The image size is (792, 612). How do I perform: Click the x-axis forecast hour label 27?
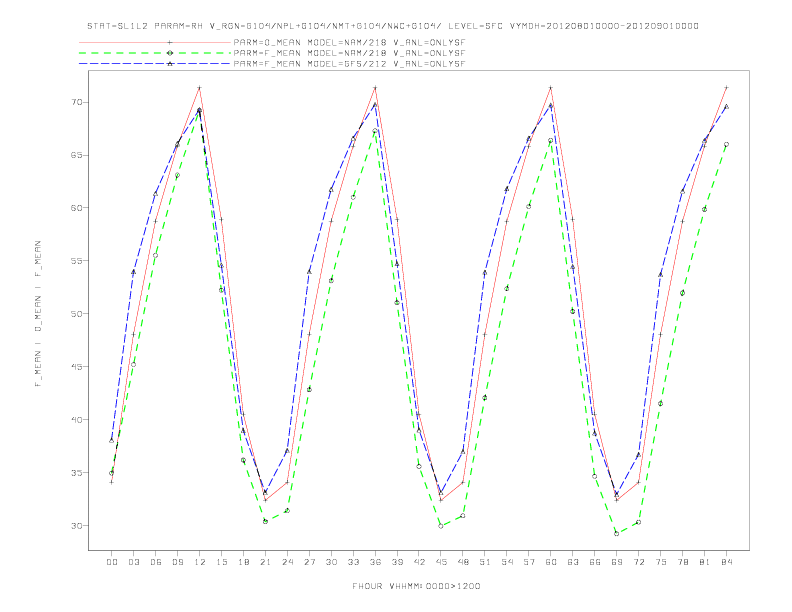(x=309, y=562)
